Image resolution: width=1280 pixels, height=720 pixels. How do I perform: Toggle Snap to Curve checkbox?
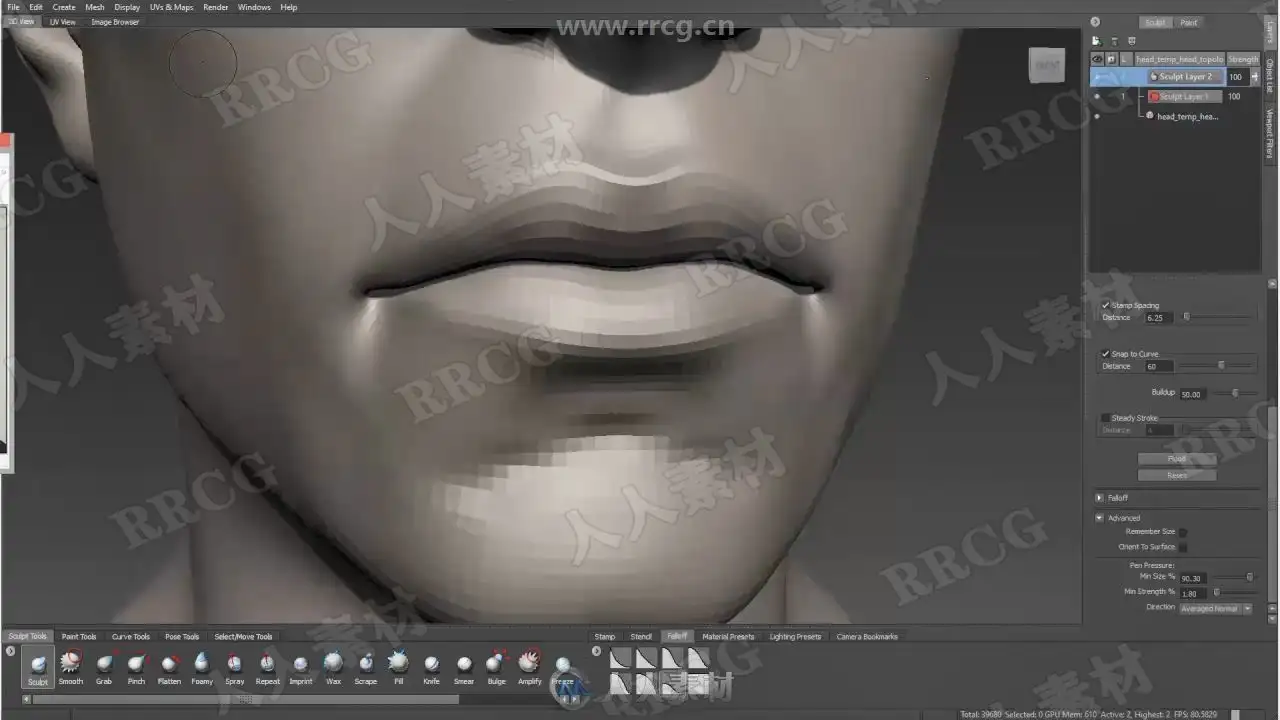[1105, 353]
